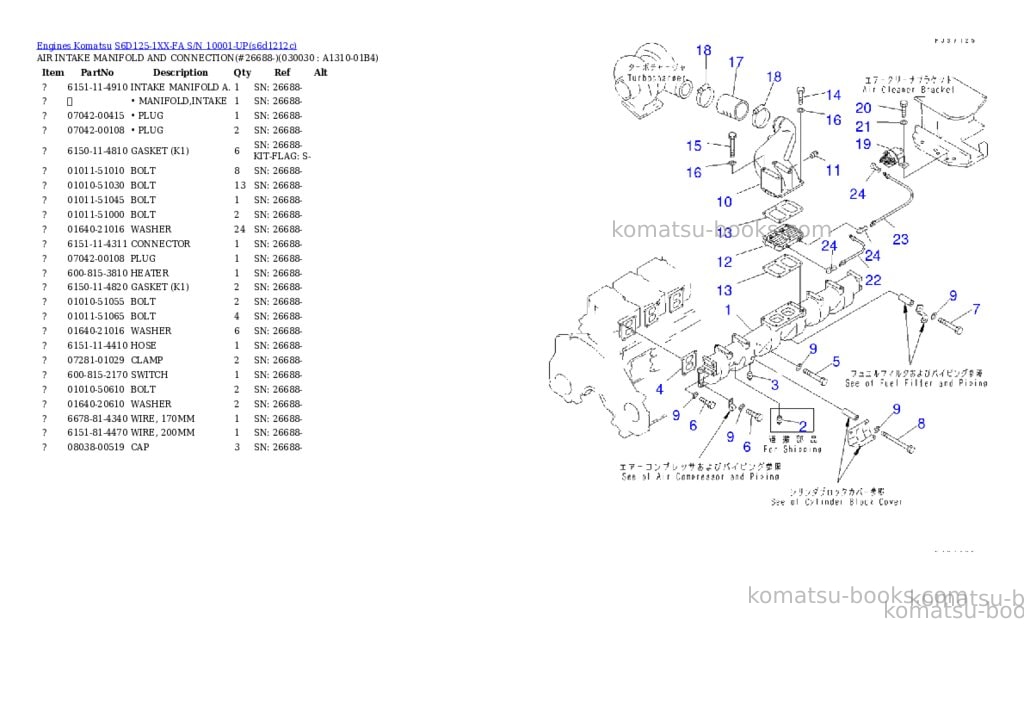
Task: Click callout 10 on the diagram
Action: point(724,202)
